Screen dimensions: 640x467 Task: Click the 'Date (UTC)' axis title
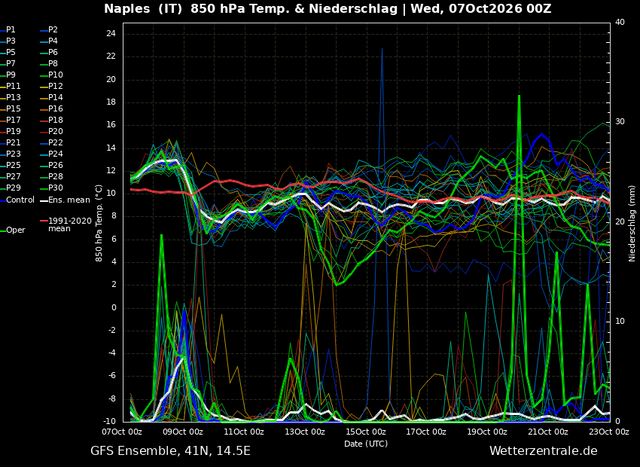click(x=366, y=444)
